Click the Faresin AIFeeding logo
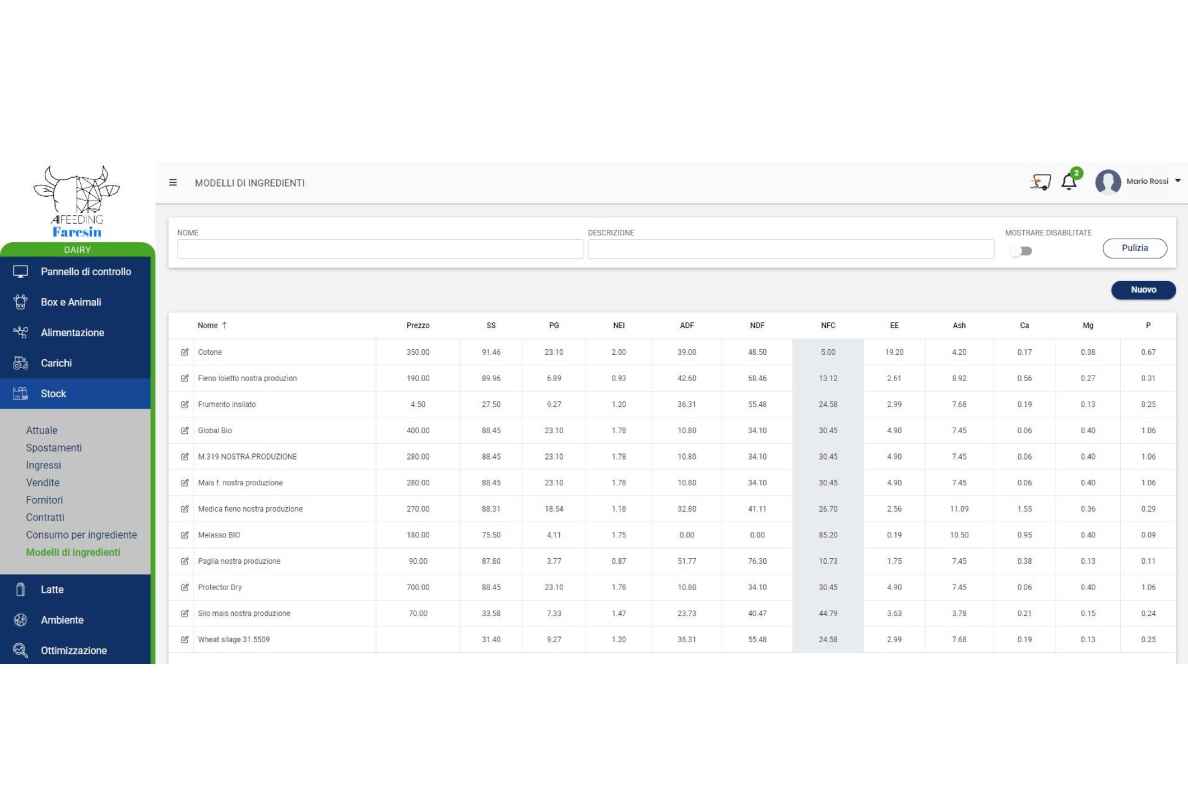 (x=77, y=202)
